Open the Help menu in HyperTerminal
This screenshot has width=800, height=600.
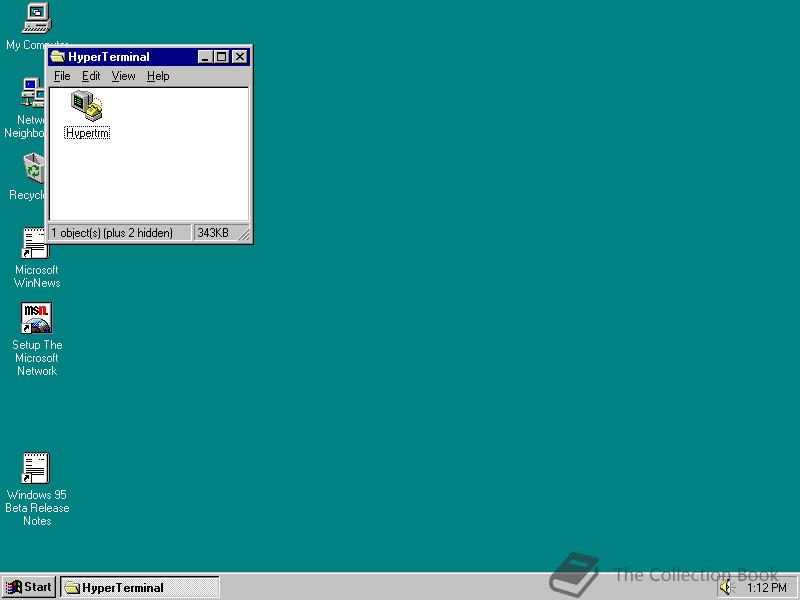[x=158, y=76]
